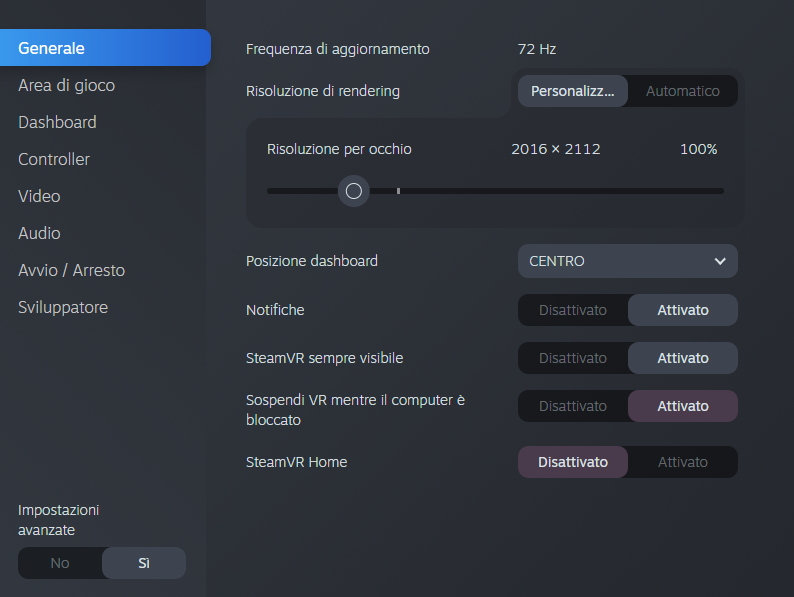Open the Sviluppatore settings section
Image resolution: width=794 pixels, height=597 pixels.
point(63,307)
